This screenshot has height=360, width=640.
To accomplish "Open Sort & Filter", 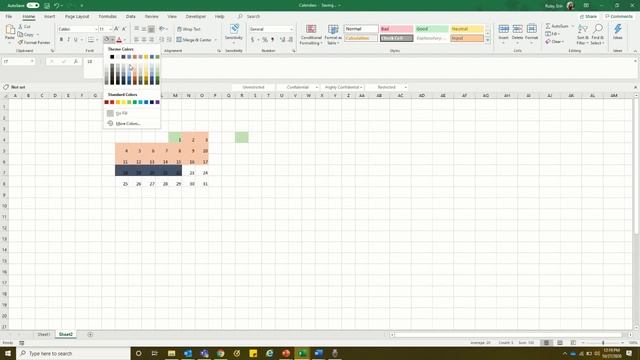I will (x=583, y=34).
